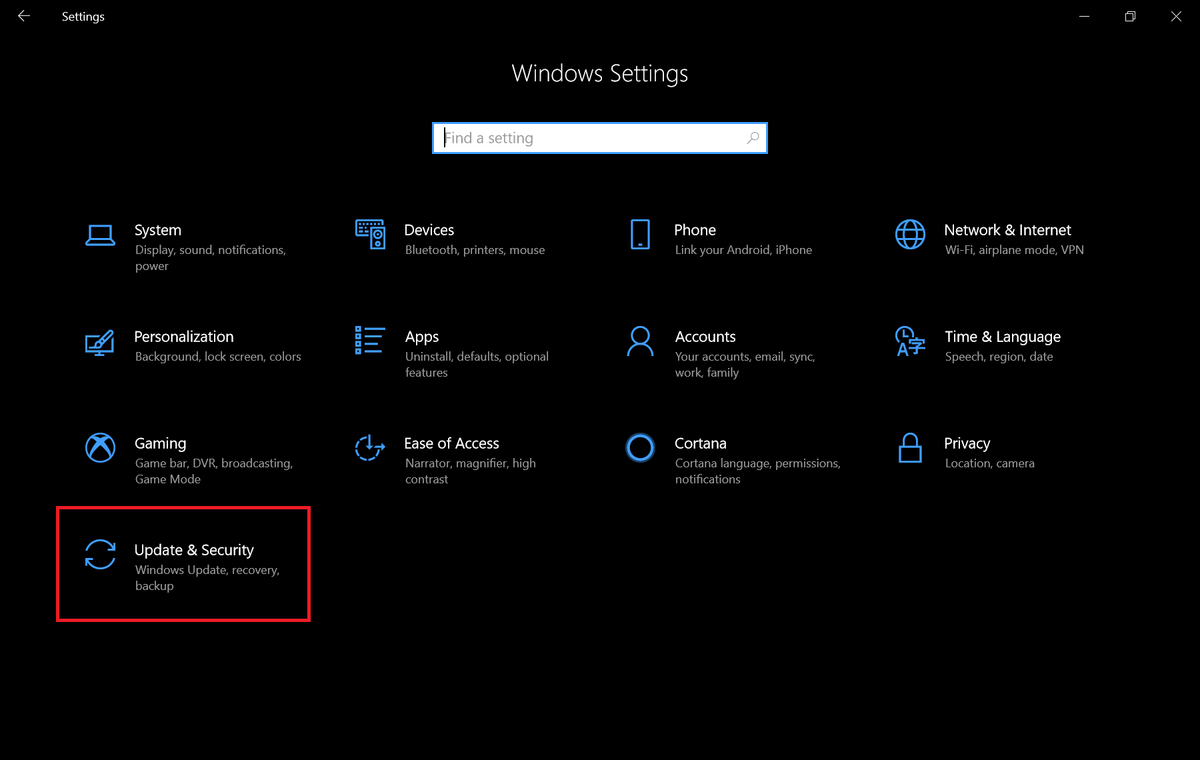Viewport: 1200px width, 760px height.
Task: Select the Personalization background icon
Action: pyautogui.click(x=100, y=341)
